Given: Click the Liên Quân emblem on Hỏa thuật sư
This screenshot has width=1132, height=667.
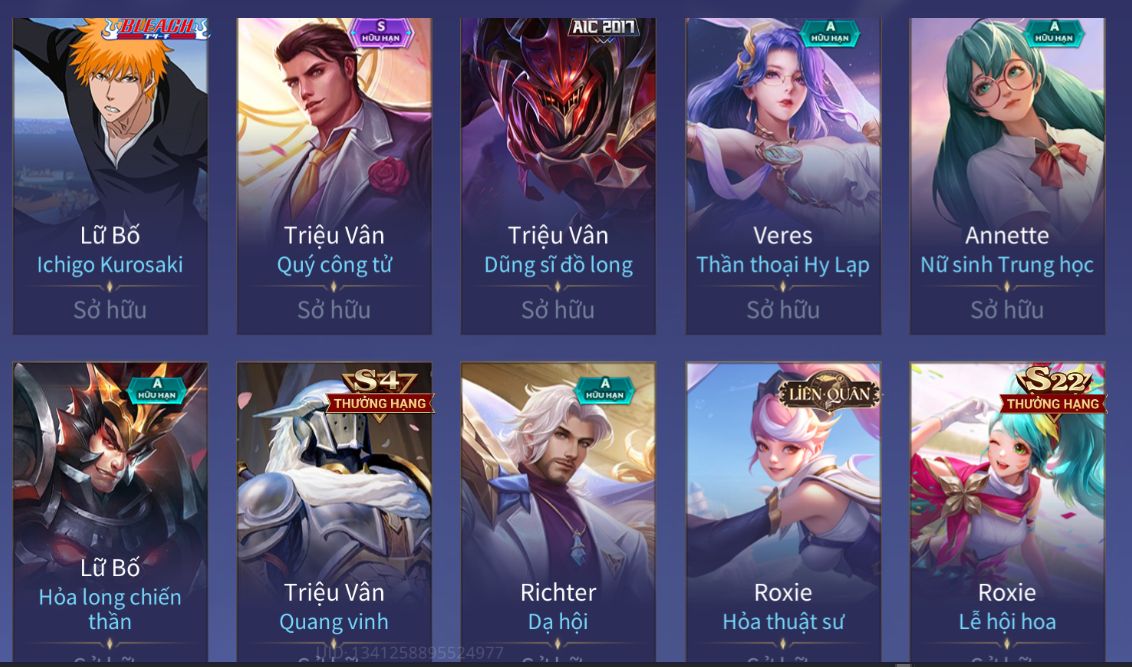Looking at the screenshot, I should (829, 393).
